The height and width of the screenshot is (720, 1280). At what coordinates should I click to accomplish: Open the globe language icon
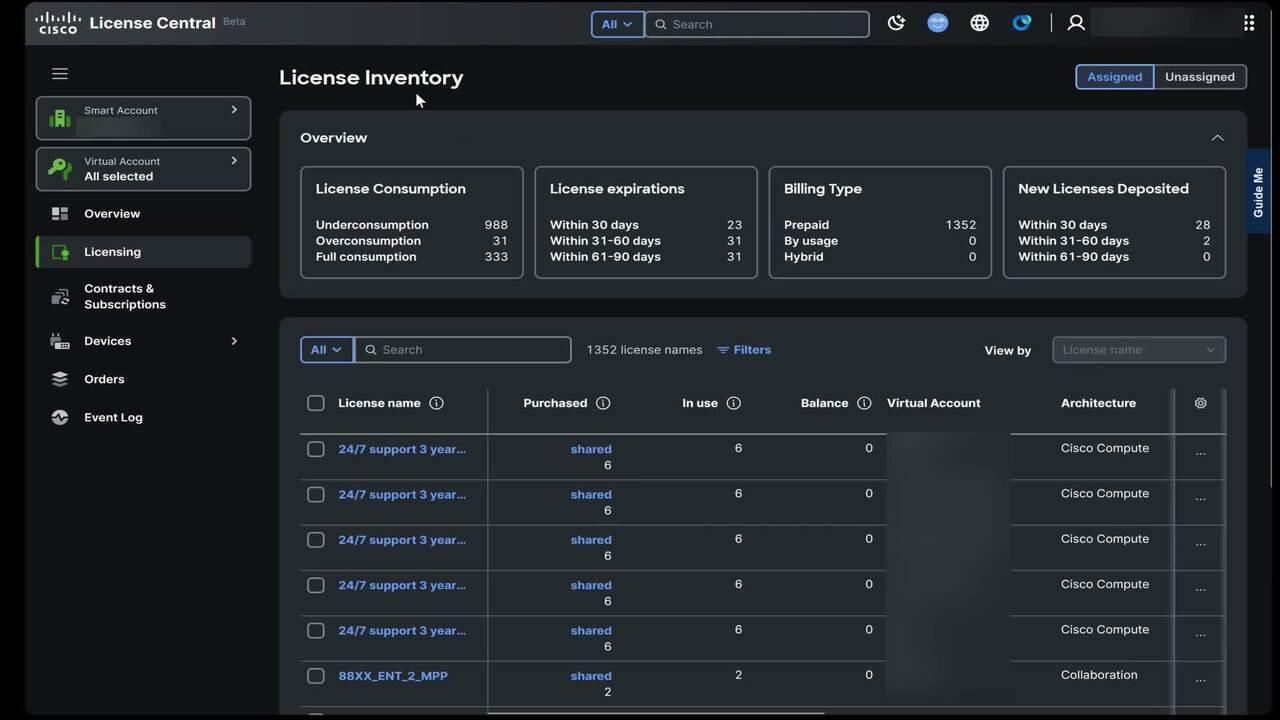pyautogui.click(x=980, y=23)
